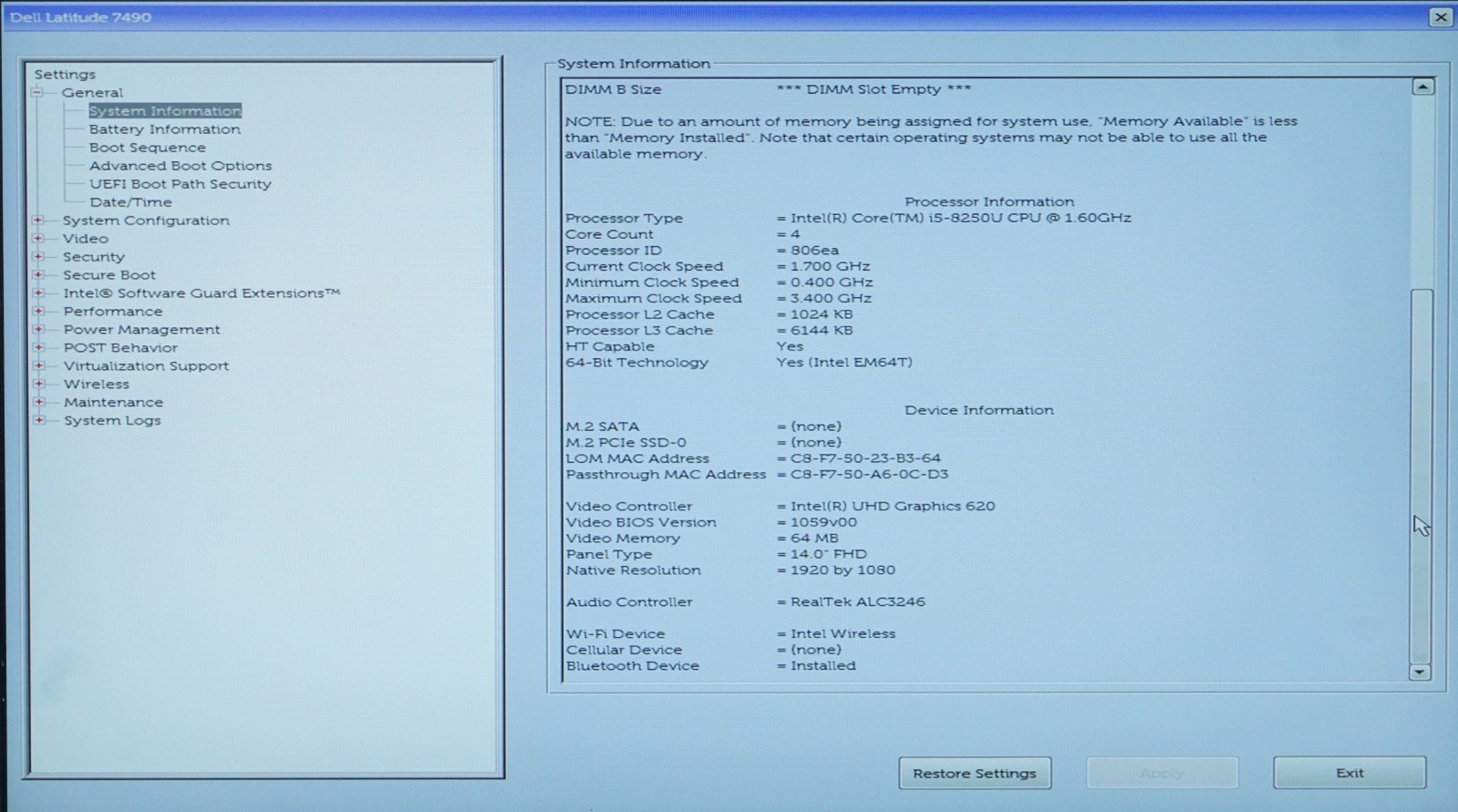Click the Video BIOS Version 1059v00
The height and width of the screenshot is (812, 1458).
pyautogui.click(x=823, y=522)
